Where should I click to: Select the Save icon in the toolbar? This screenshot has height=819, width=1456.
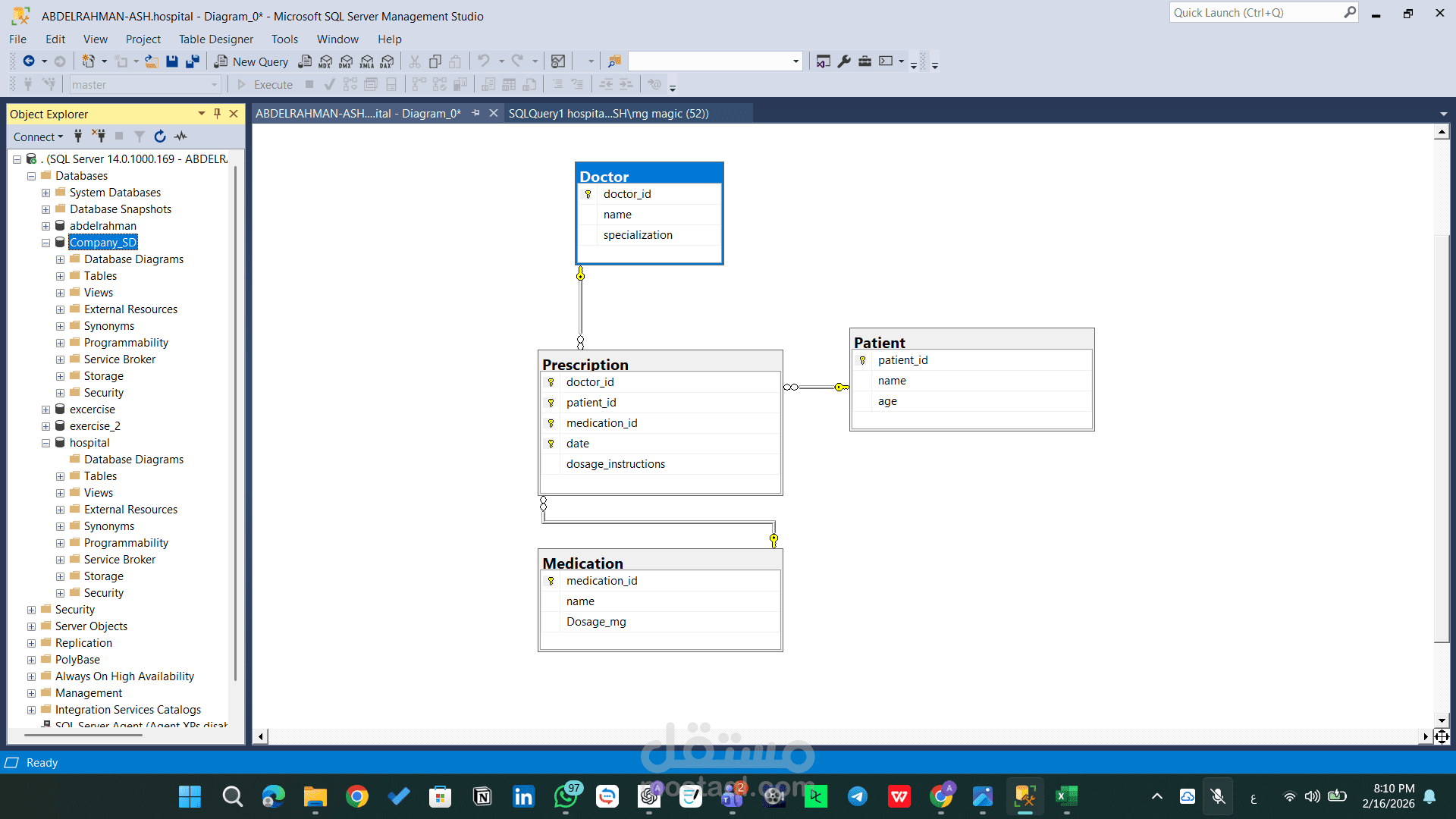(x=172, y=61)
